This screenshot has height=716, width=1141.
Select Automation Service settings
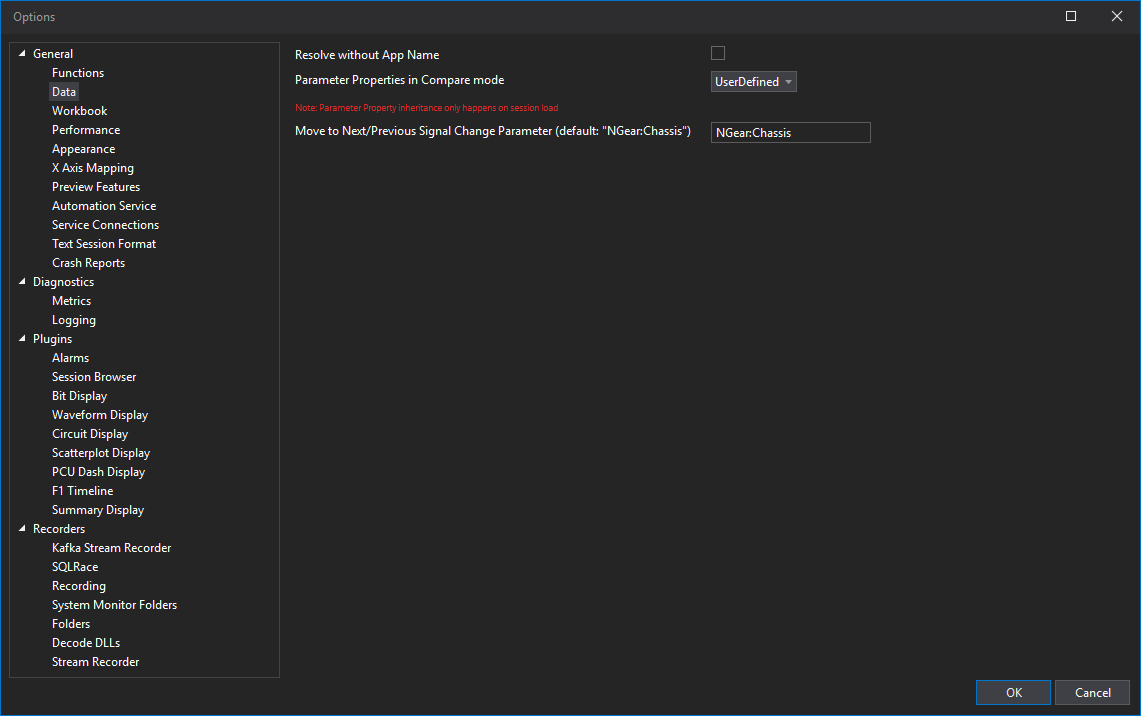coord(104,206)
